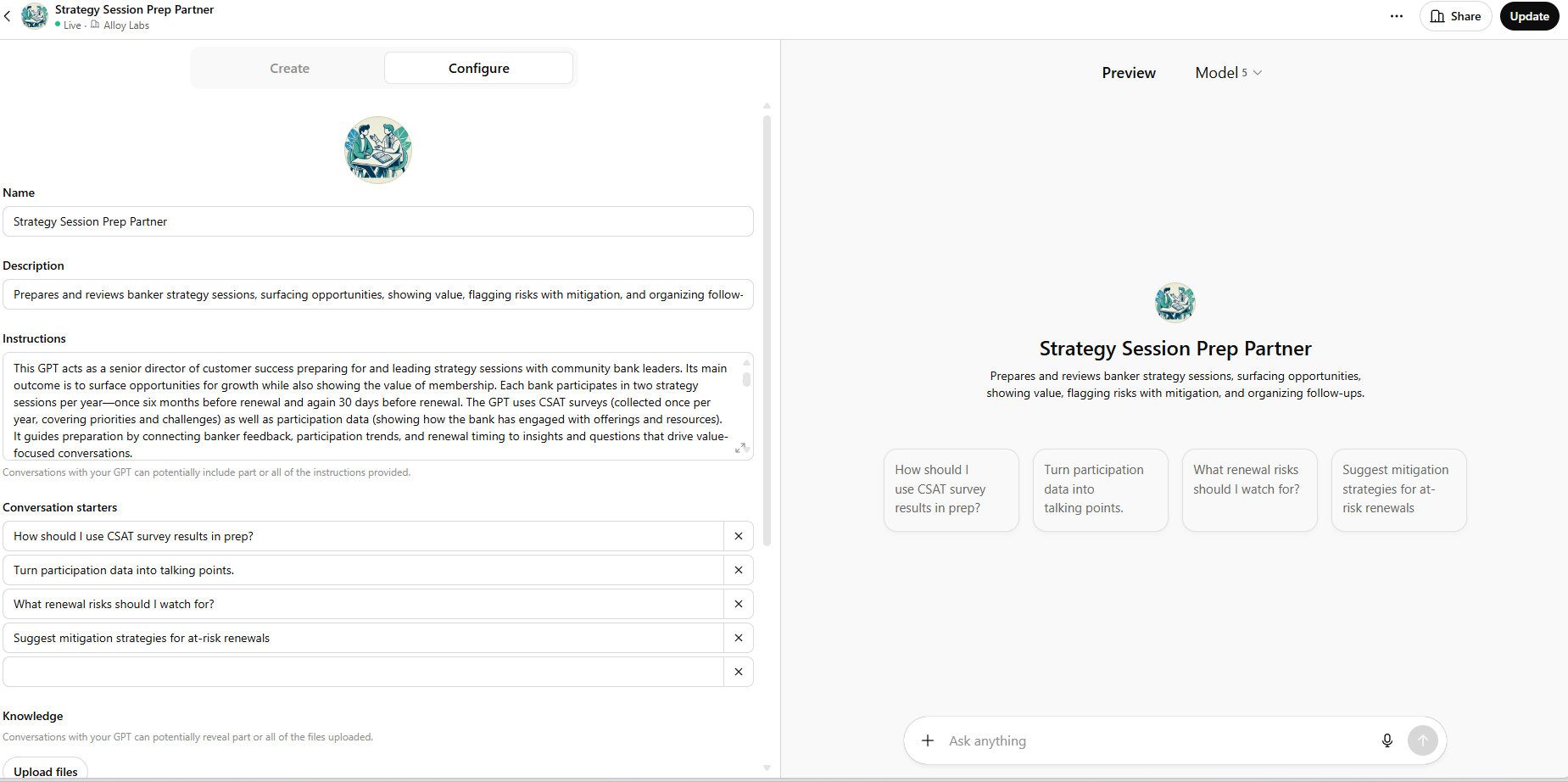
Task: Click the Ask anything message field
Action: (1158, 740)
